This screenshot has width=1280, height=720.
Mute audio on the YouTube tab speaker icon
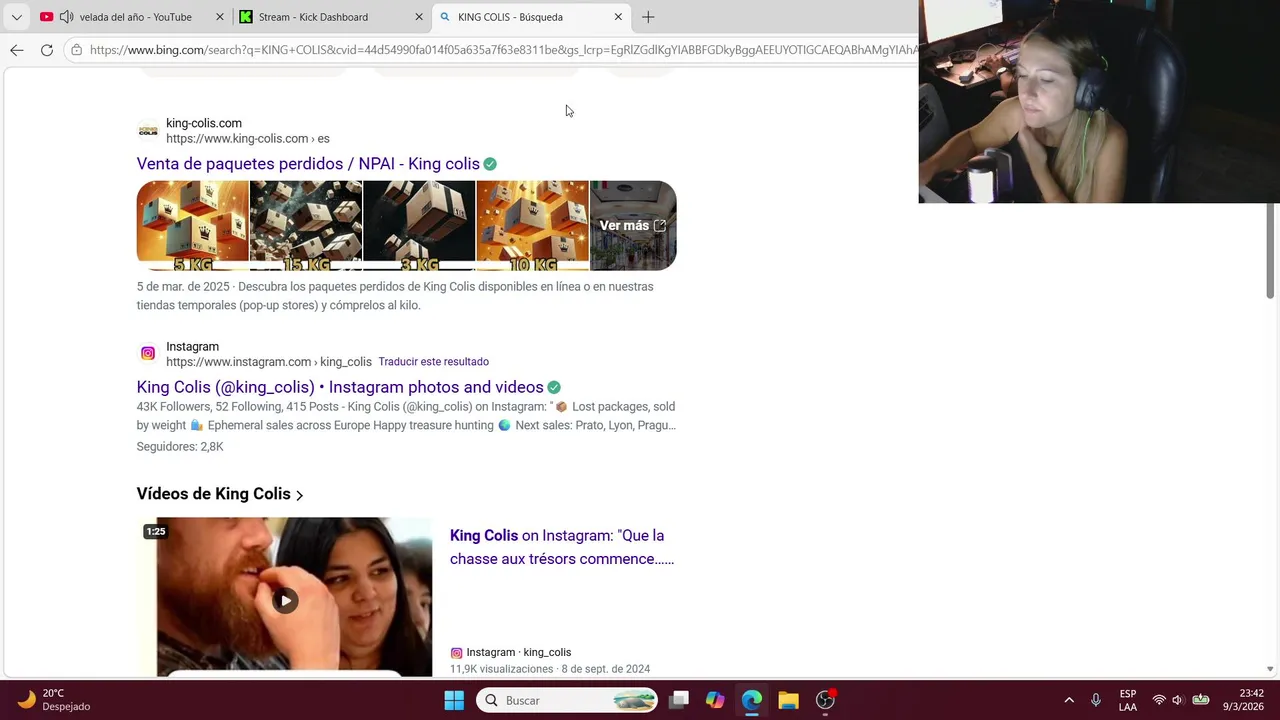(x=66, y=17)
